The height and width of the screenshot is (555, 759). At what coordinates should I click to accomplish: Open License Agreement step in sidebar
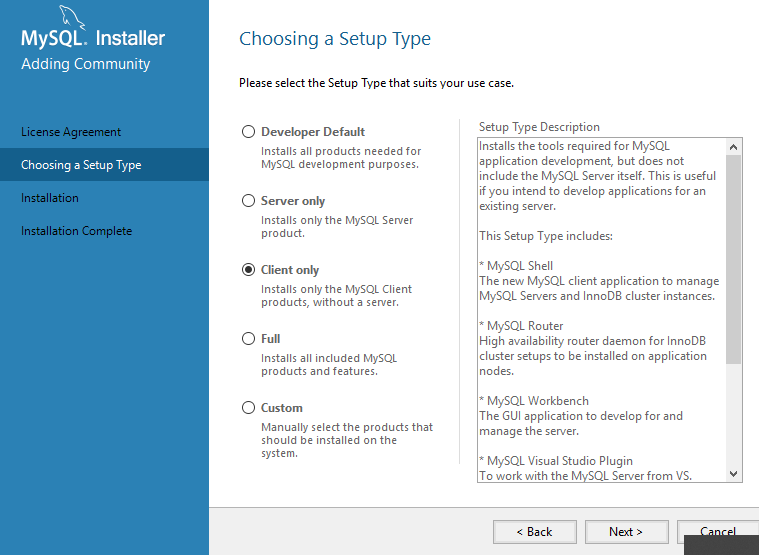(x=71, y=132)
